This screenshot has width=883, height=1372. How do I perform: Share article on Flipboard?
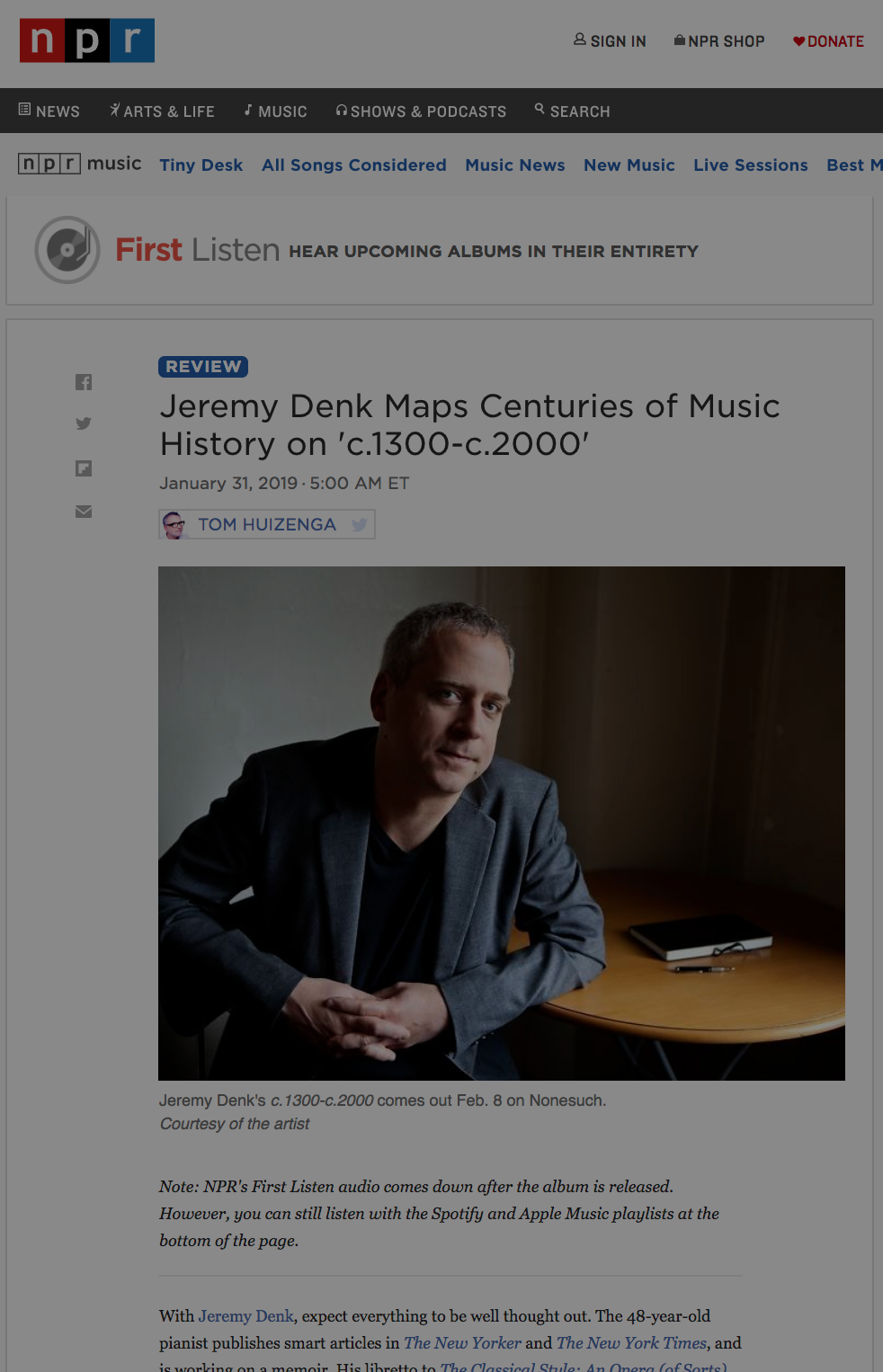click(x=84, y=468)
